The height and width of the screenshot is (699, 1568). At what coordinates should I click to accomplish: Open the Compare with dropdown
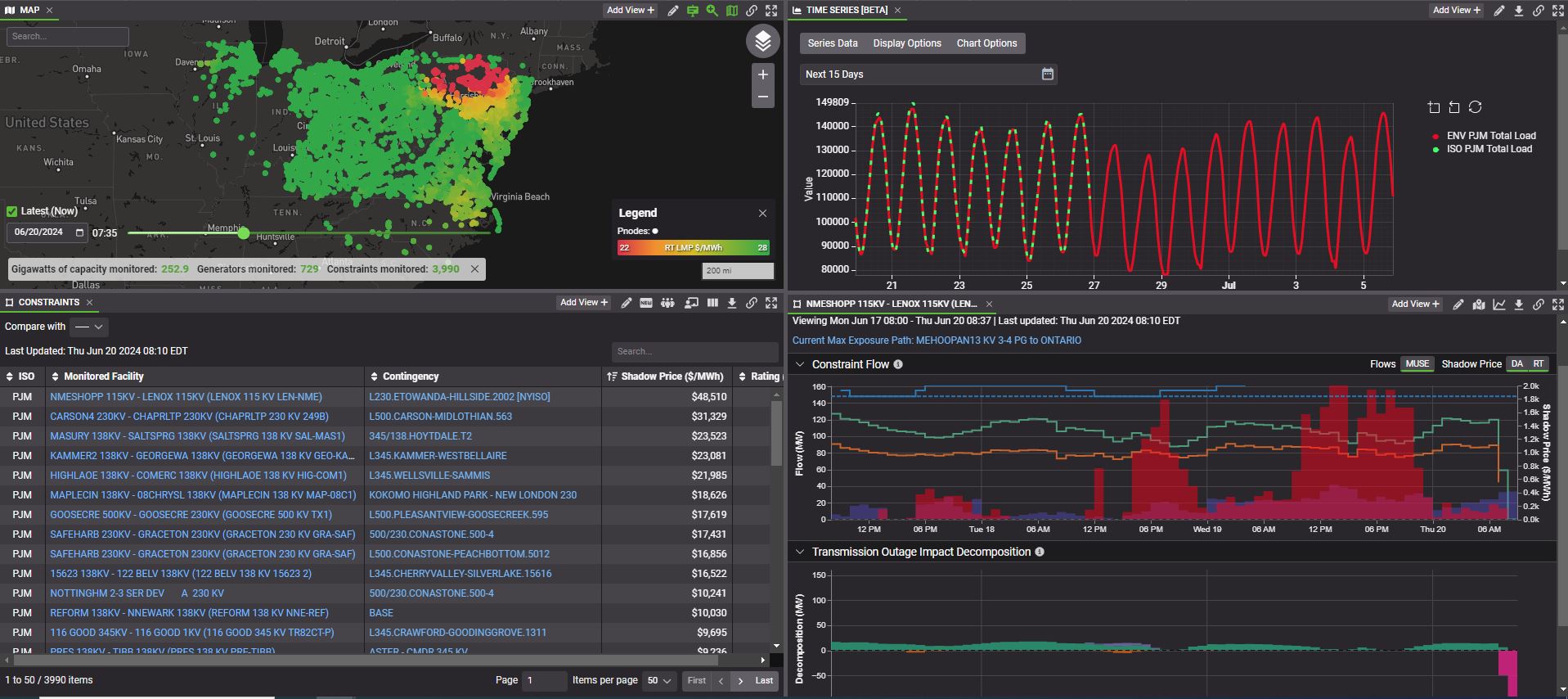pyautogui.click(x=89, y=327)
